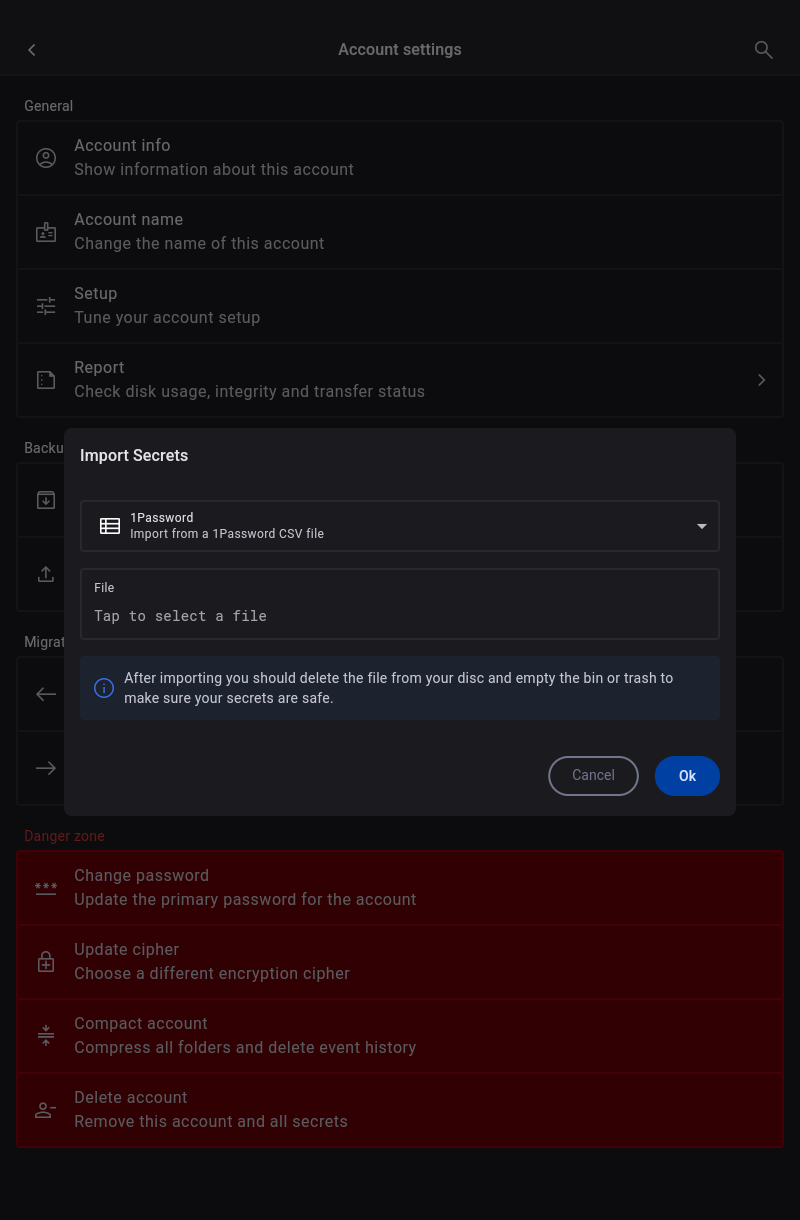Open the search magnifier icon
This screenshot has height=1220, width=800.
pyautogui.click(x=763, y=50)
